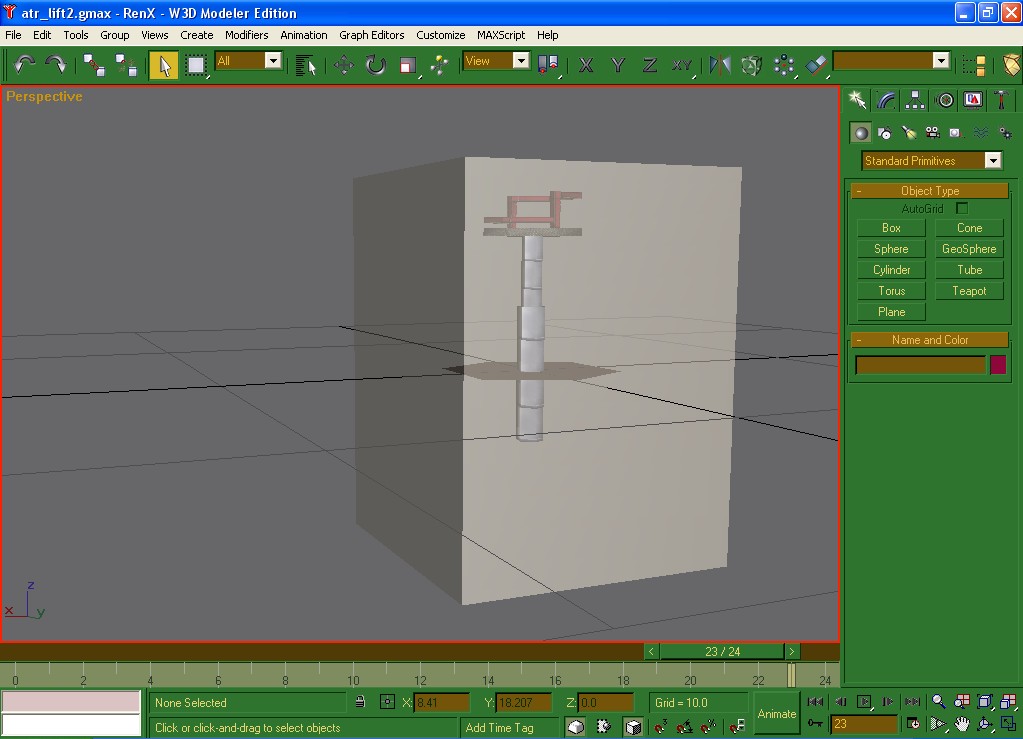The image size is (1023, 739).
Task: Toggle the selection lock padlock
Action: pos(360,702)
